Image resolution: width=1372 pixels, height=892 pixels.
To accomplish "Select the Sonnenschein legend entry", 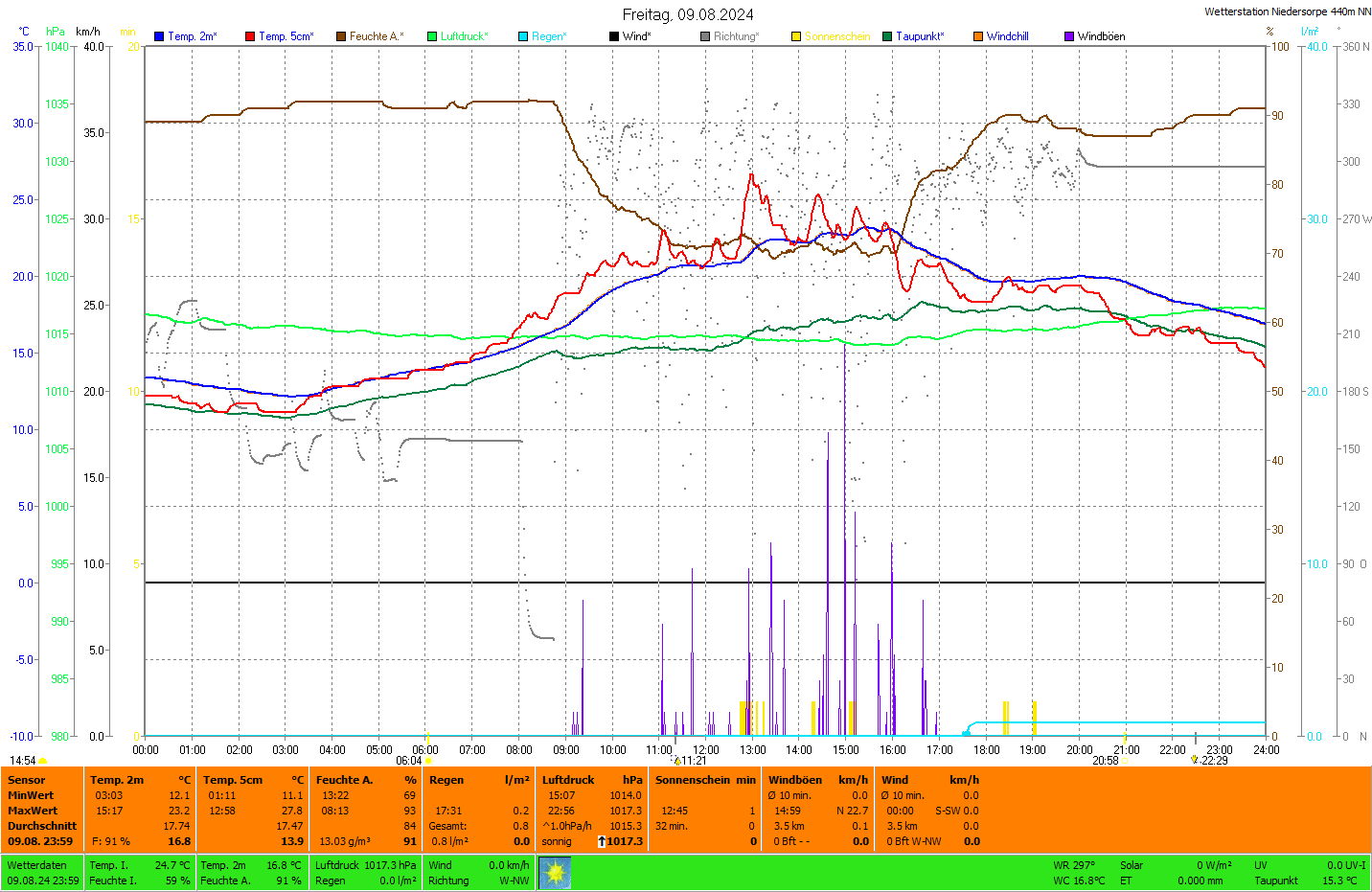I will [836, 36].
